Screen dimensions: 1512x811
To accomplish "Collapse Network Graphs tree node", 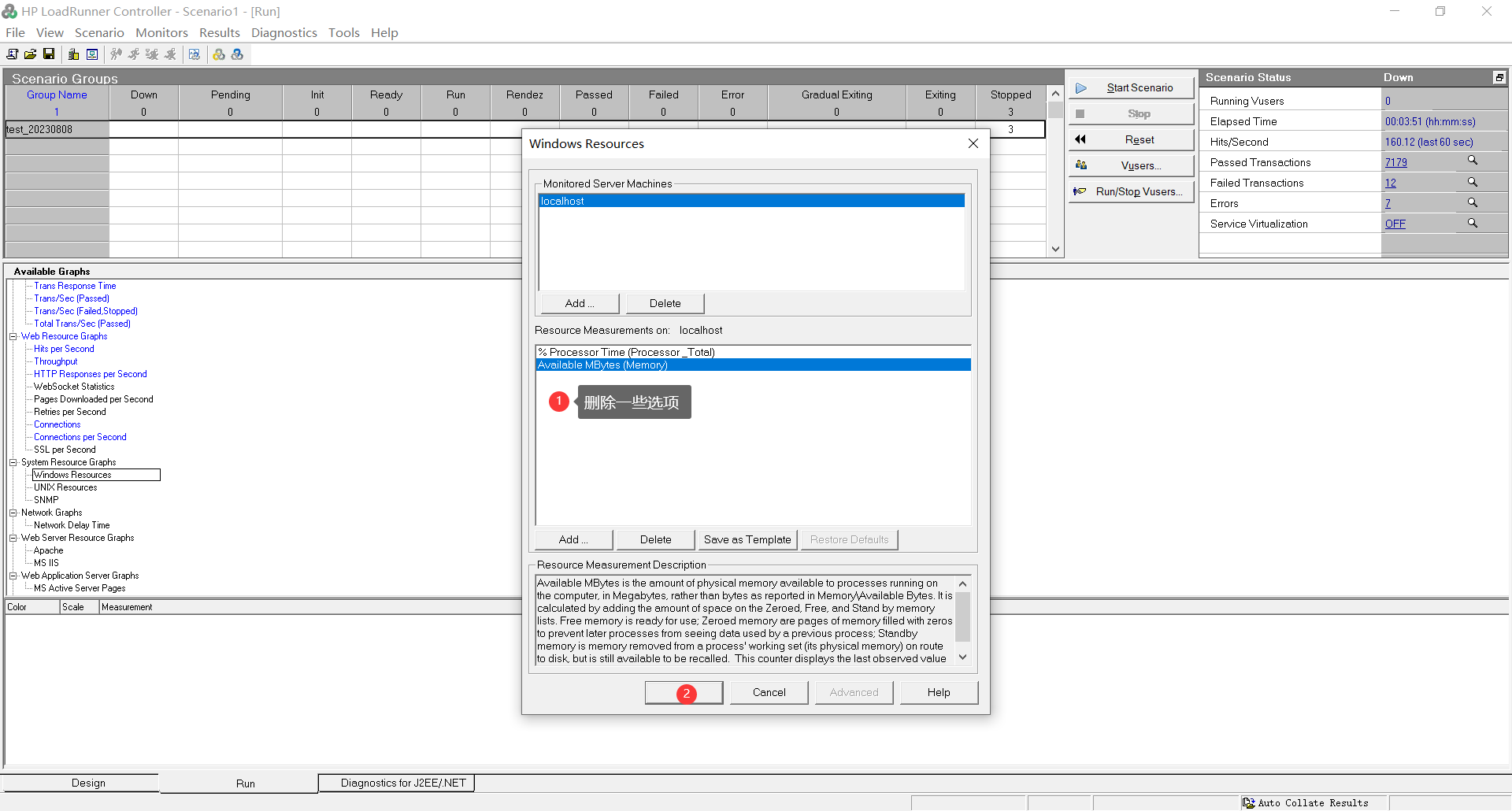I will tap(13, 513).
